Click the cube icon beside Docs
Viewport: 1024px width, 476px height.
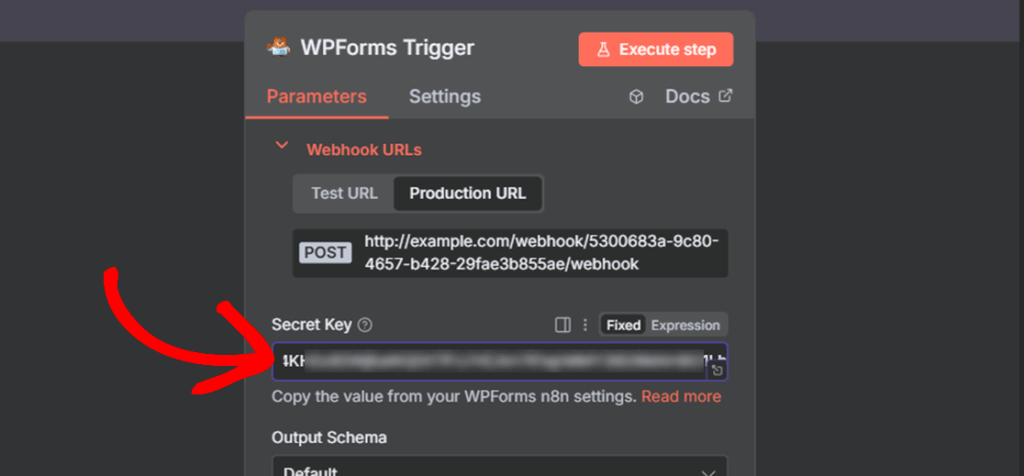click(x=636, y=97)
